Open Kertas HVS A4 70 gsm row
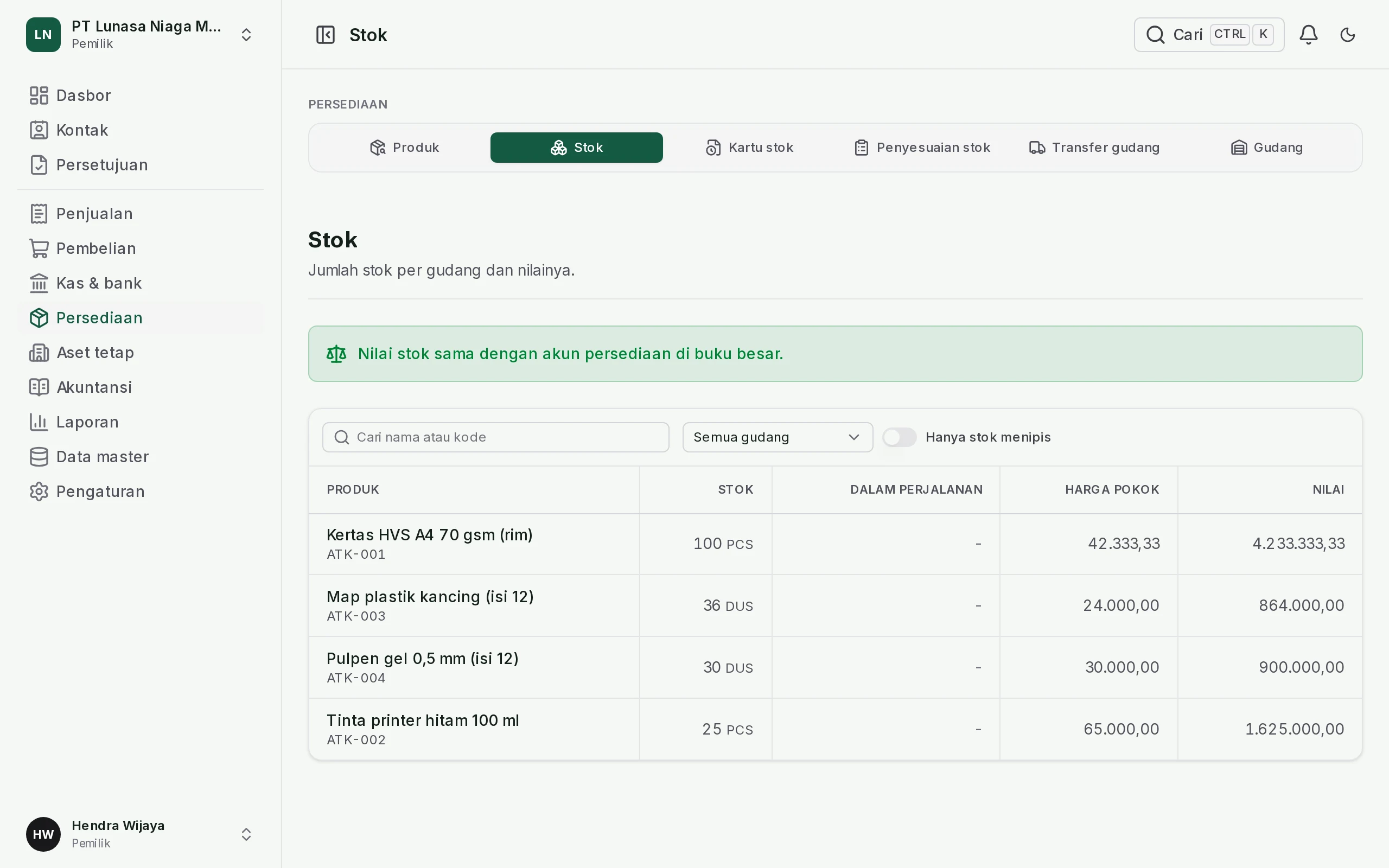Viewport: 1389px width, 868px height. click(834, 544)
